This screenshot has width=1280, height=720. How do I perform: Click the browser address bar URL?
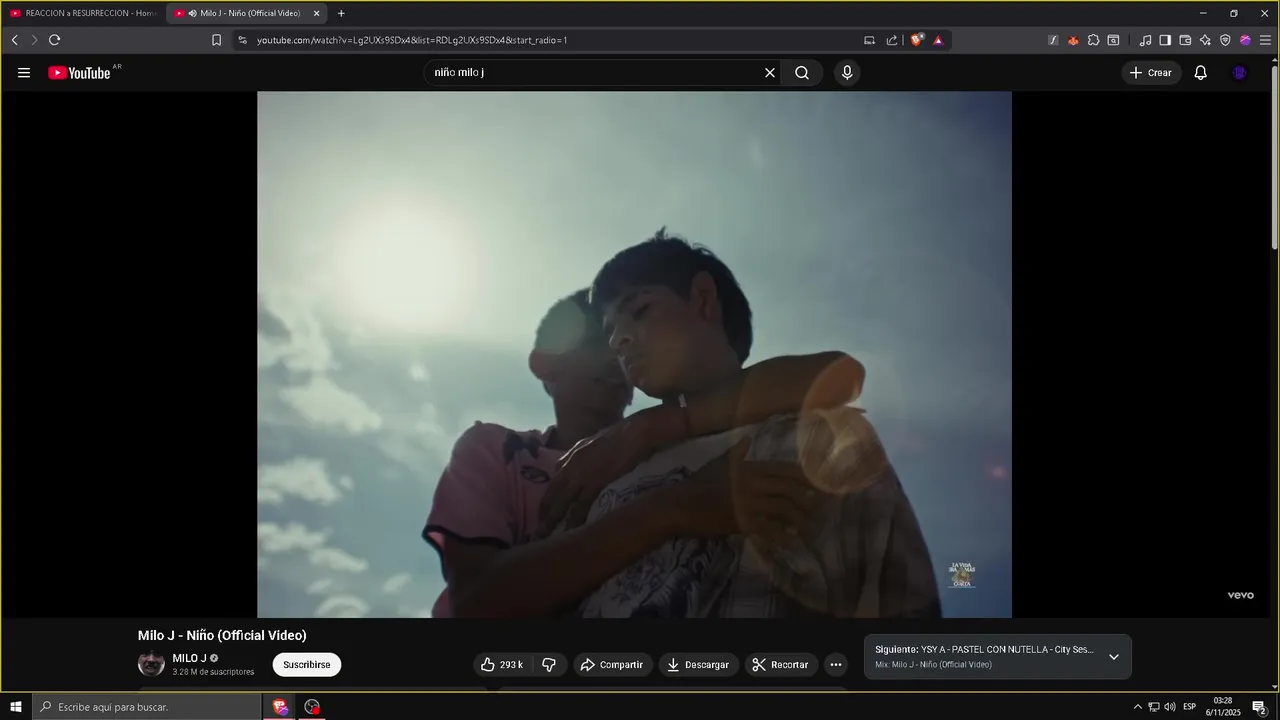pos(412,40)
